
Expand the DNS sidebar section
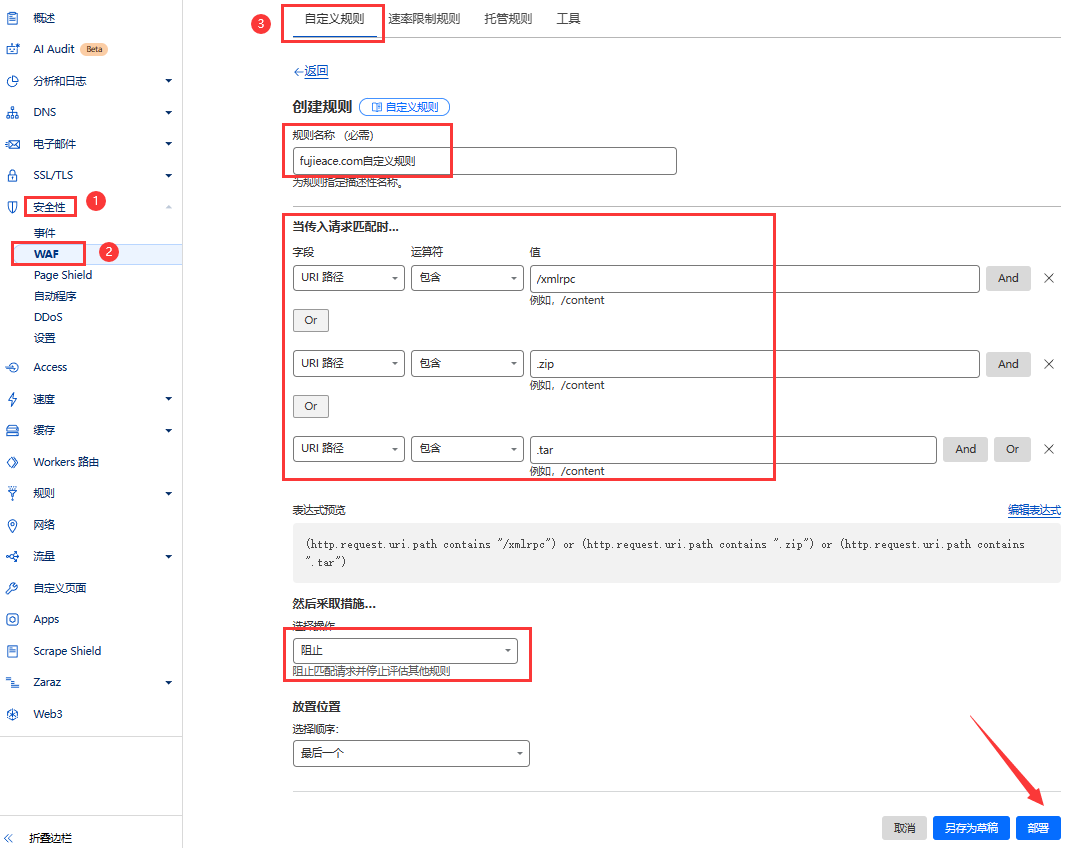169,113
